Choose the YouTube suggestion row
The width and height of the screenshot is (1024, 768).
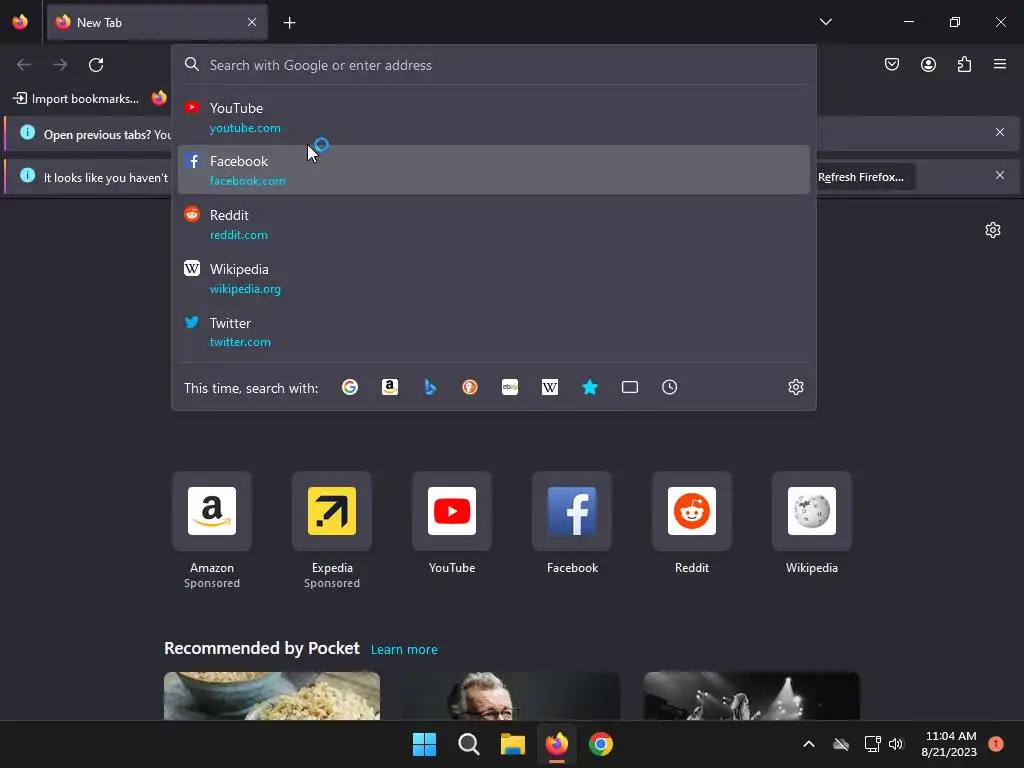(x=494, y=117)
